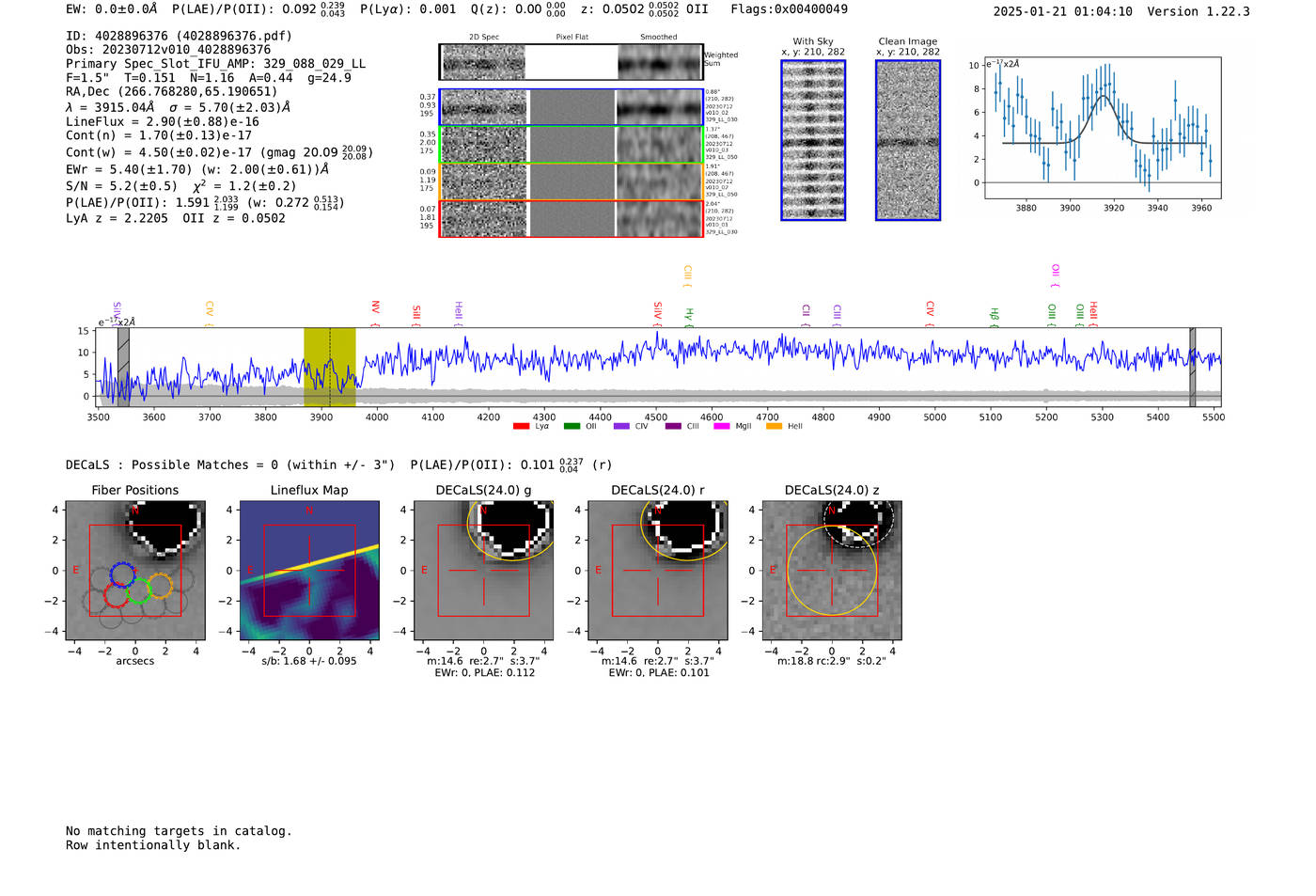Click the orange fiber circle in Fiber Positions

(x=160, y=586)
